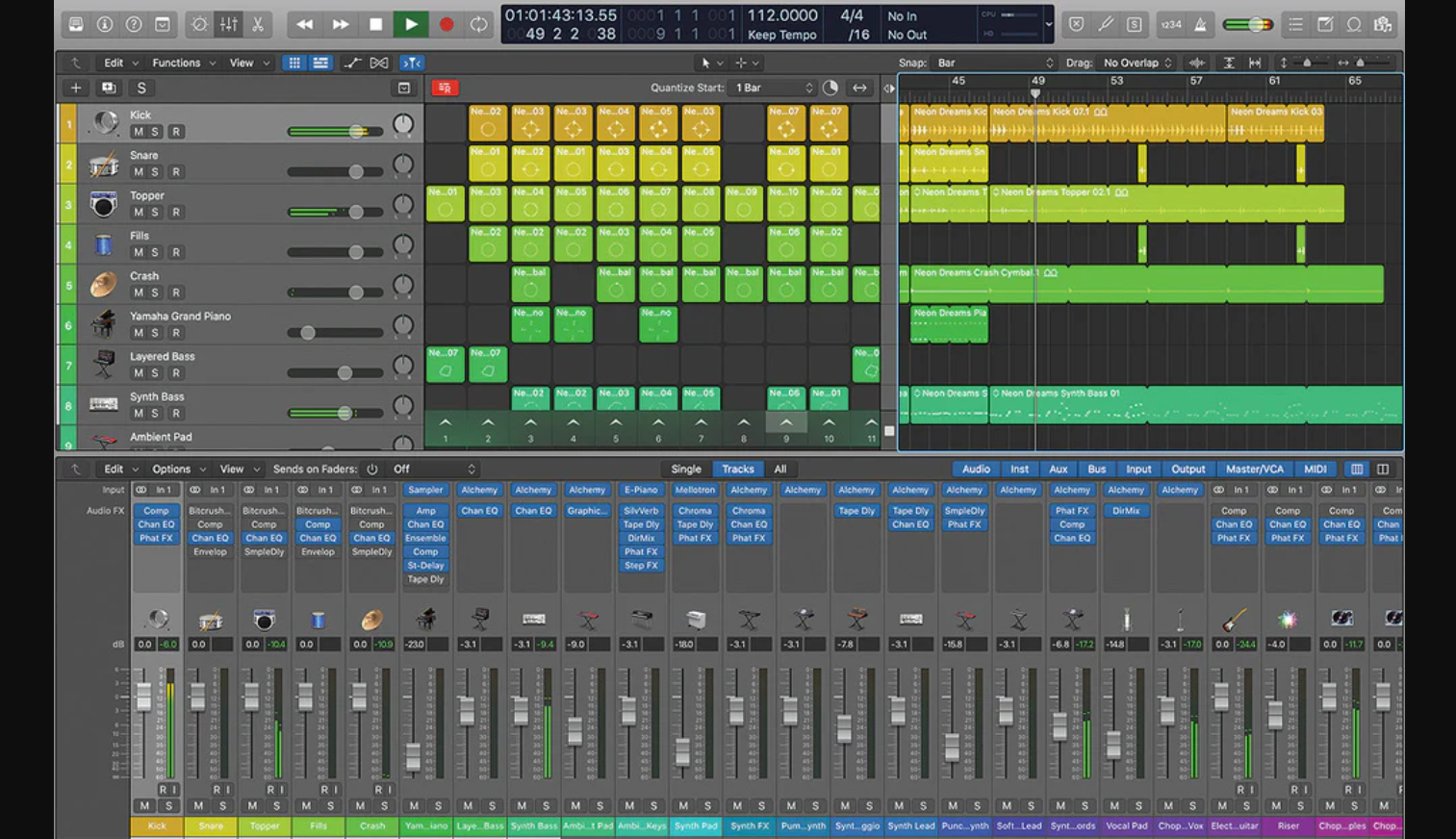Open the Drag No Overlap dropdown
The image size is (1456, 839).
tap(1137, 63)
